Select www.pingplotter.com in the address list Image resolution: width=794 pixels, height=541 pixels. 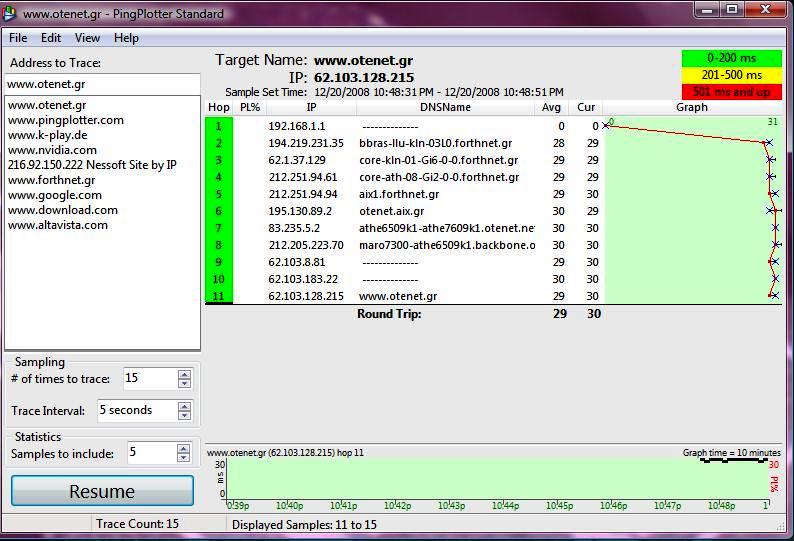(66, 120)
